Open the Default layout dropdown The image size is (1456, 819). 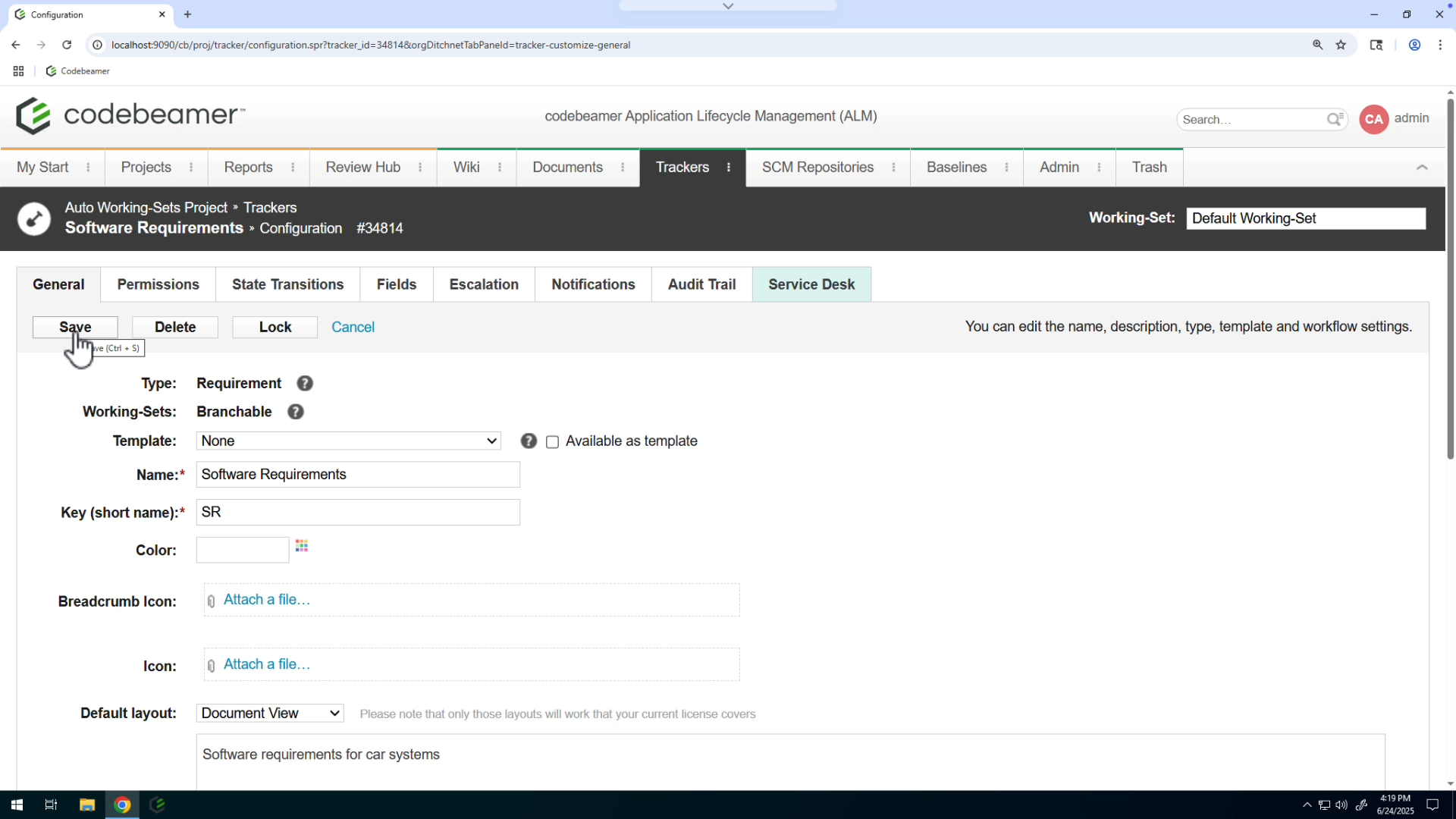tap(270, 714)
